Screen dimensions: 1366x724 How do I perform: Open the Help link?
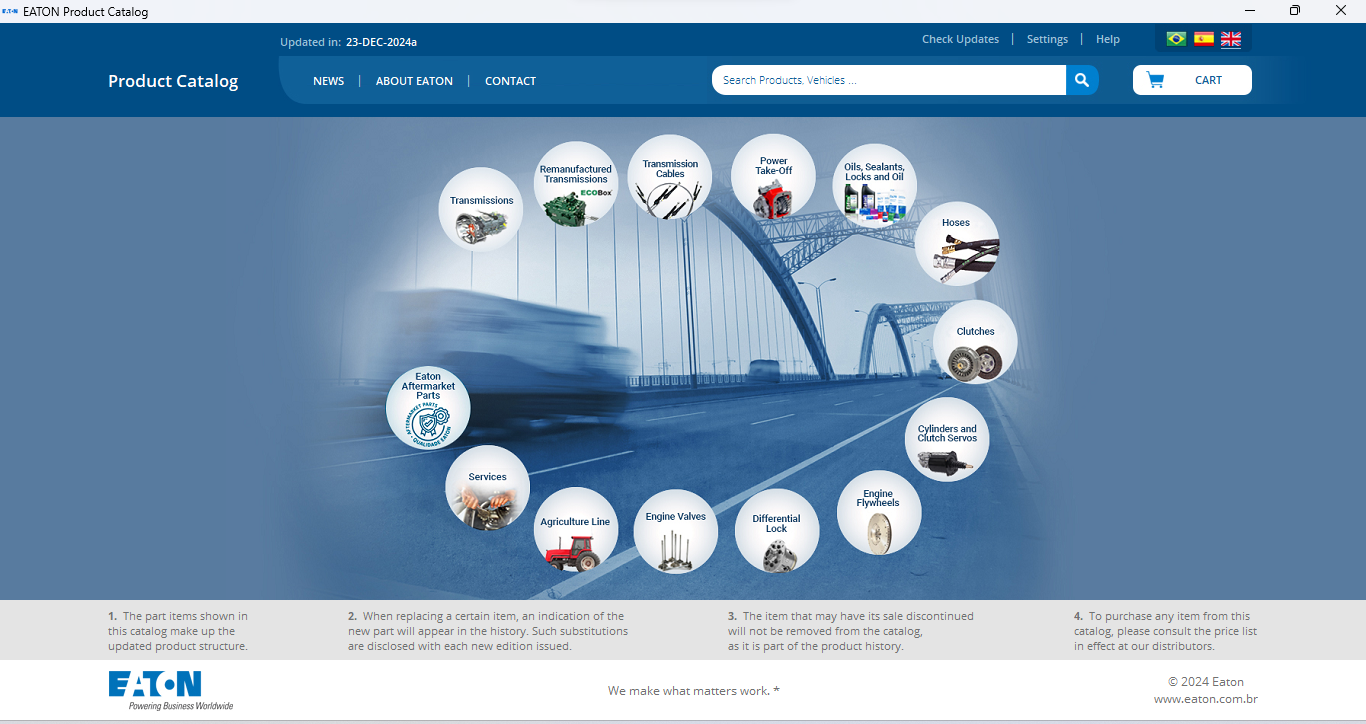(x=1108, y=39)
